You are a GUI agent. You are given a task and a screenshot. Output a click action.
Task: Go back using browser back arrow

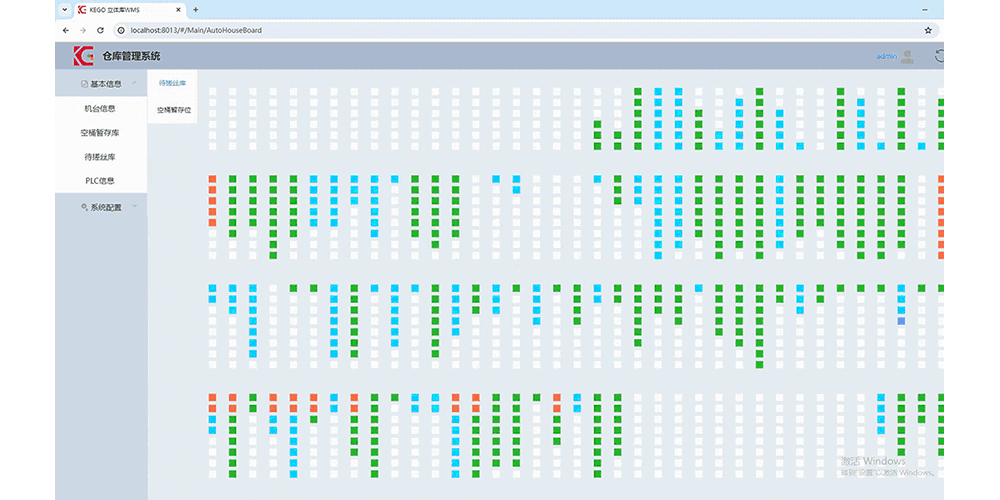66,30
